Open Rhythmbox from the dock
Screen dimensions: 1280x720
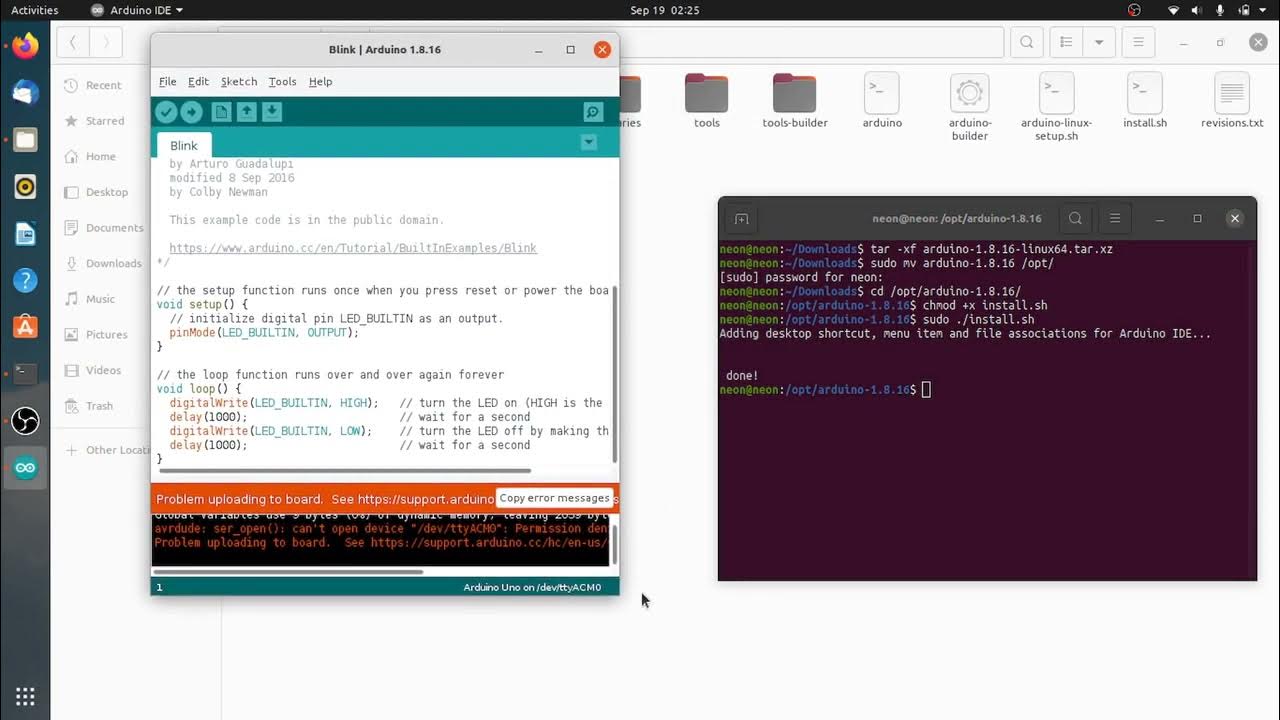pos(25,186)
